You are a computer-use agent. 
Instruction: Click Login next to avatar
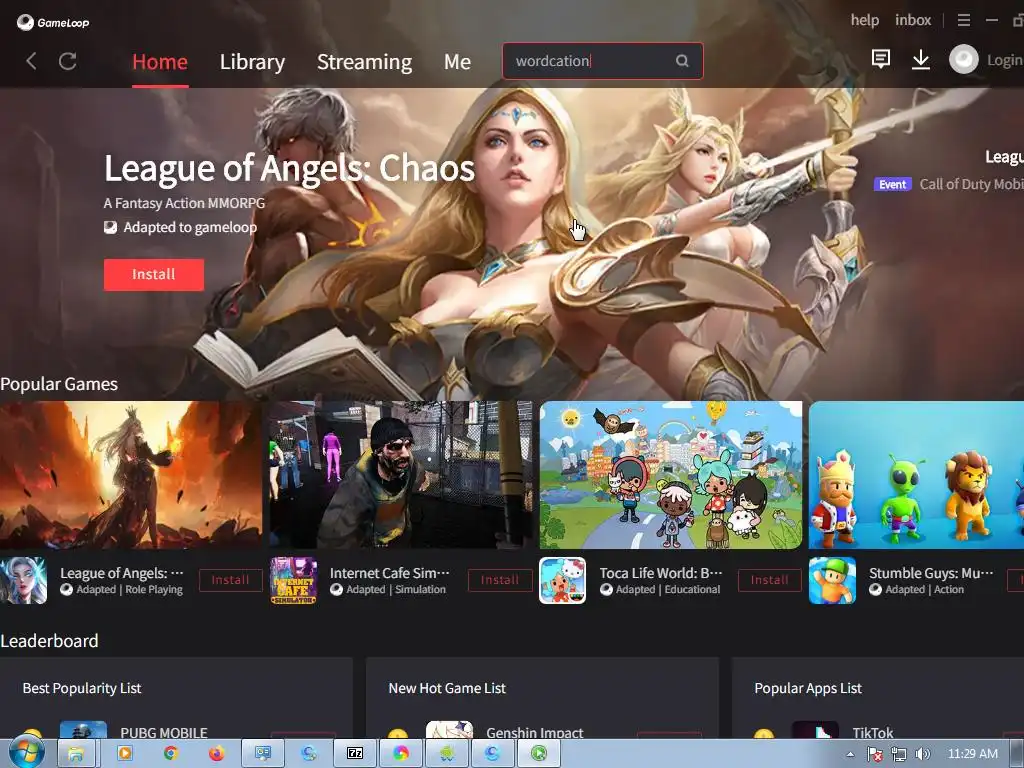tap(1004, 60)
